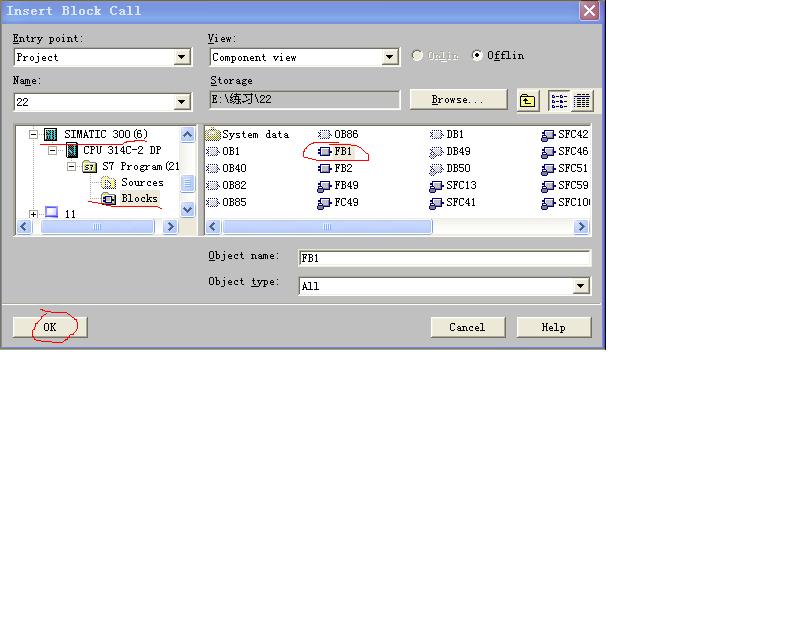Select the OB82 block
The width and height of the screenshot is (806, 633).
pos(227,185)
